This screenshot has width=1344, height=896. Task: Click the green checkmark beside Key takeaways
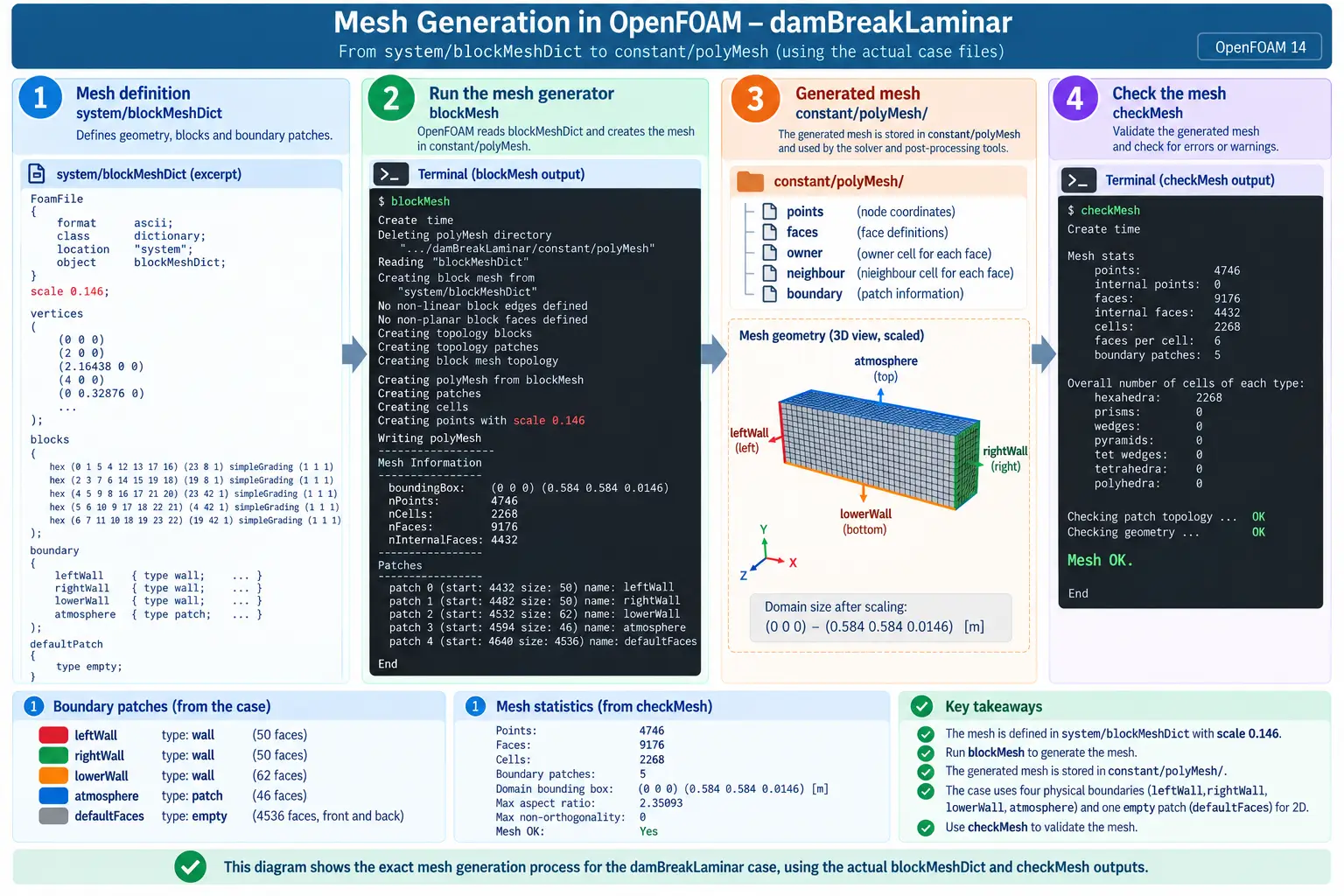pos(921,706)
